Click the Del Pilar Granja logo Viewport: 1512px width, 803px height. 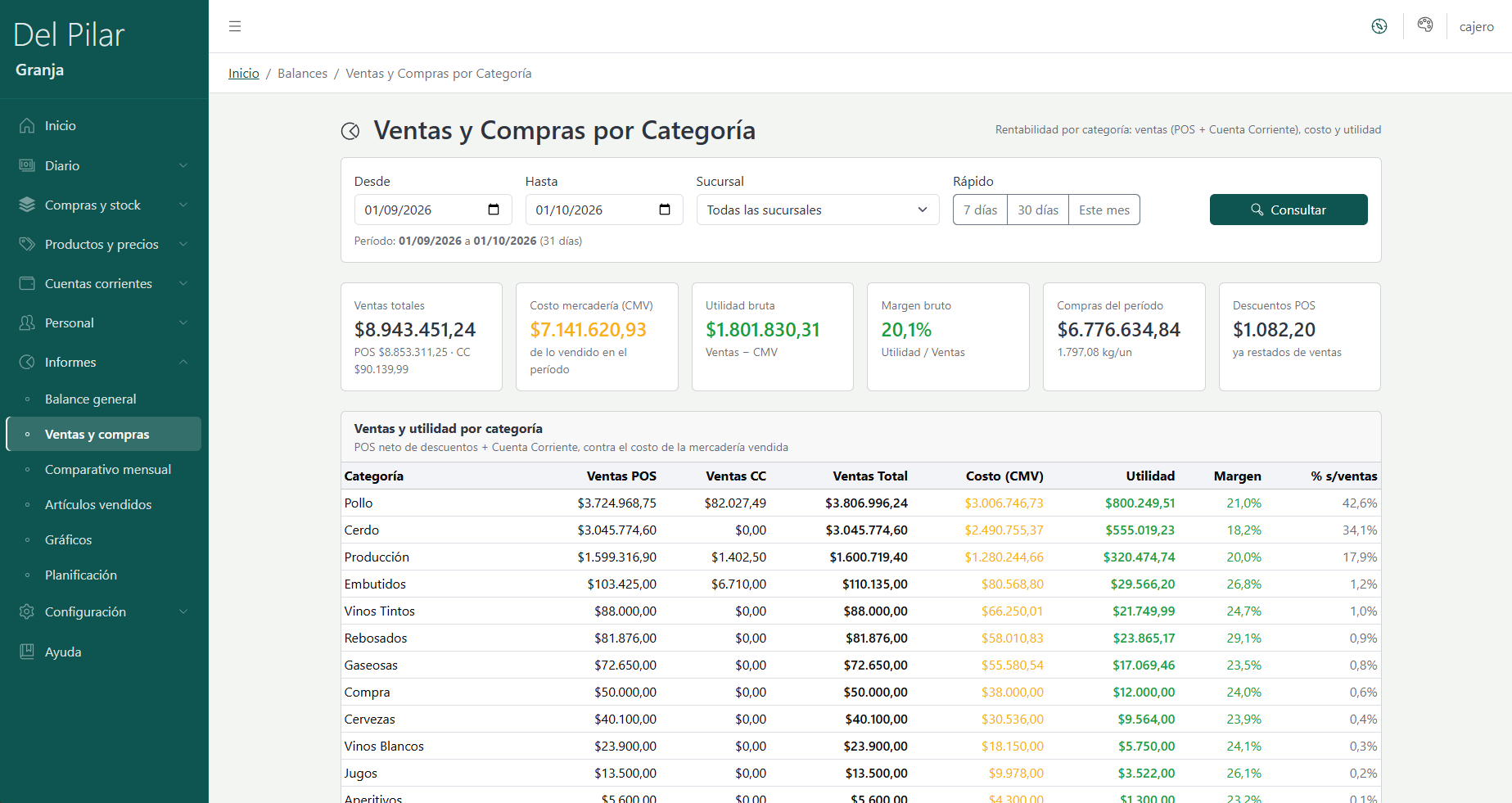[69, 49]
